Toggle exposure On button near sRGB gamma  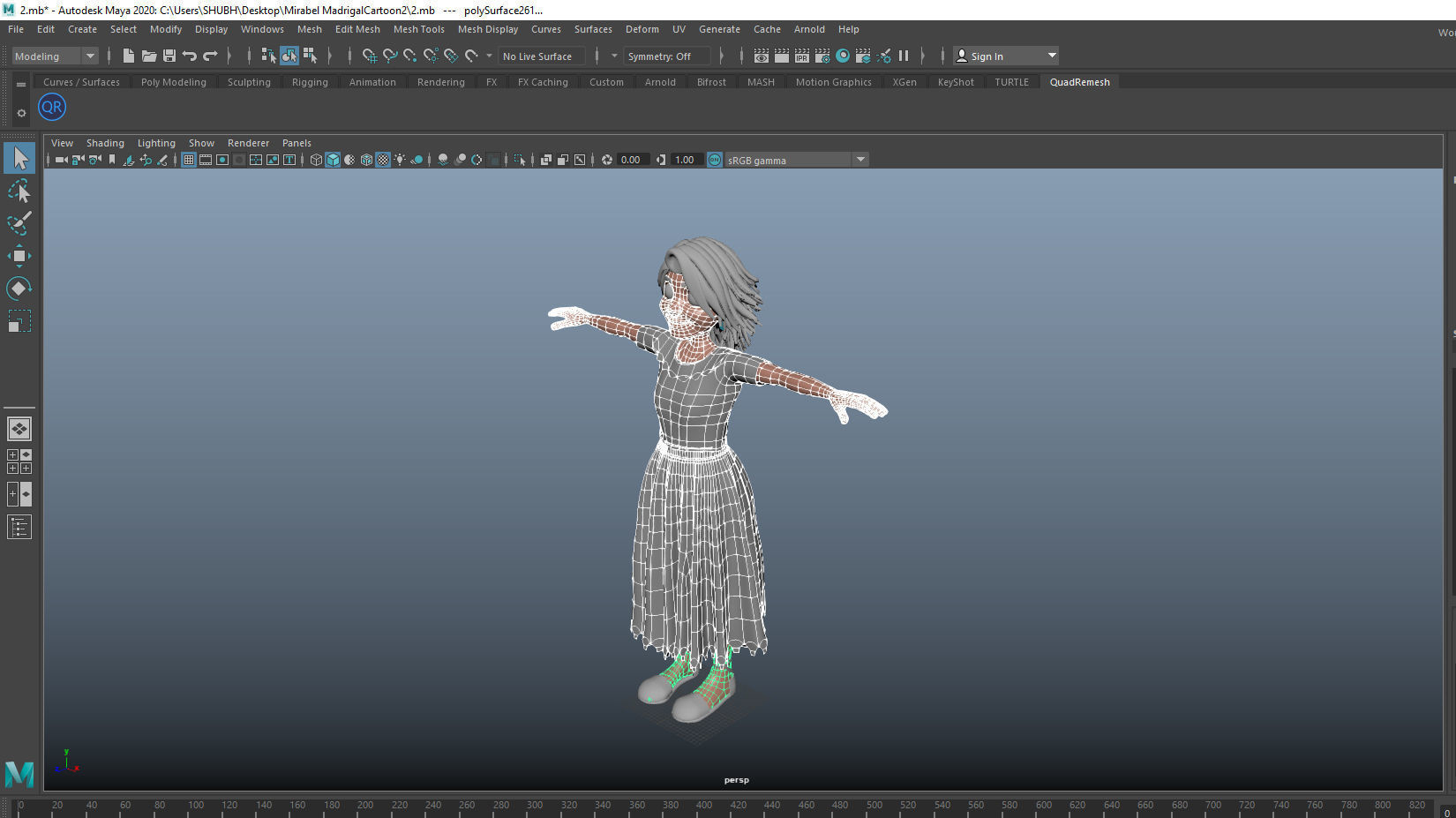714,160
